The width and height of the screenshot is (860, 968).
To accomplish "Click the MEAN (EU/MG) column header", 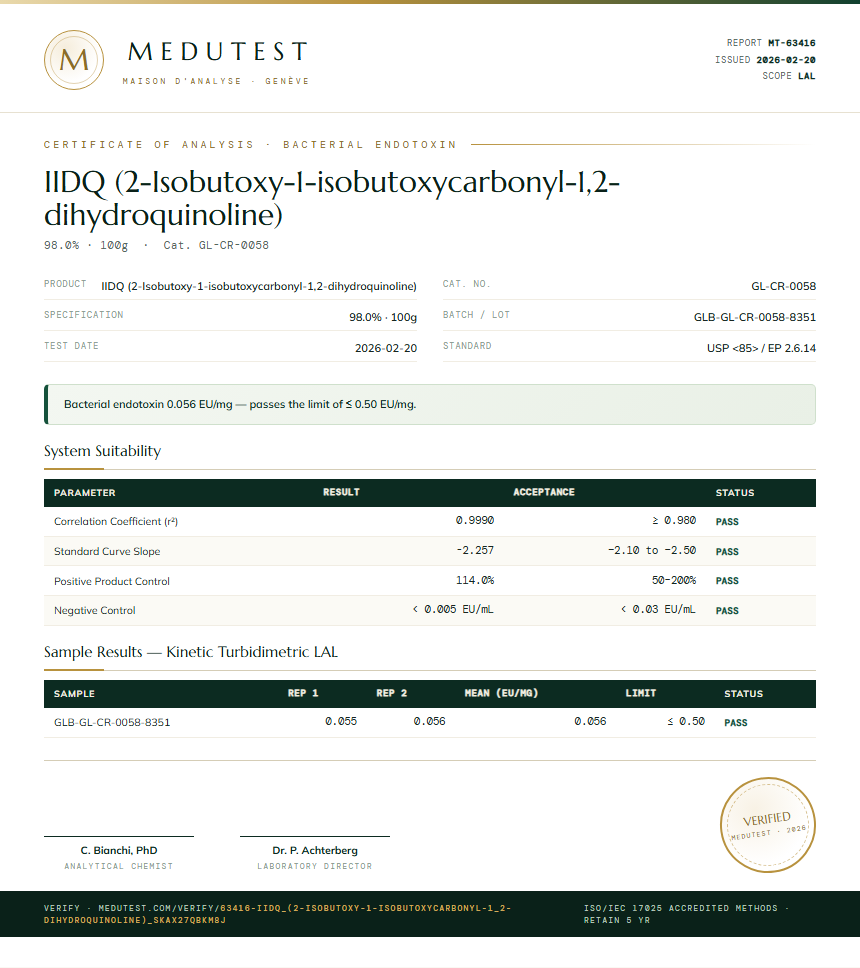I will 501,693.
